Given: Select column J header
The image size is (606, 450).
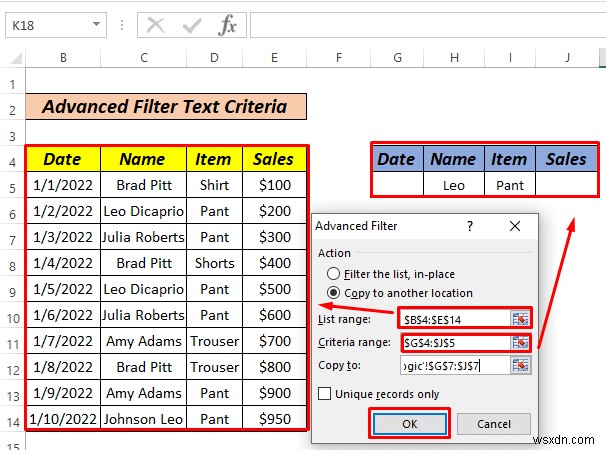Looking at the screenshot, I should [x=567, y=58].
